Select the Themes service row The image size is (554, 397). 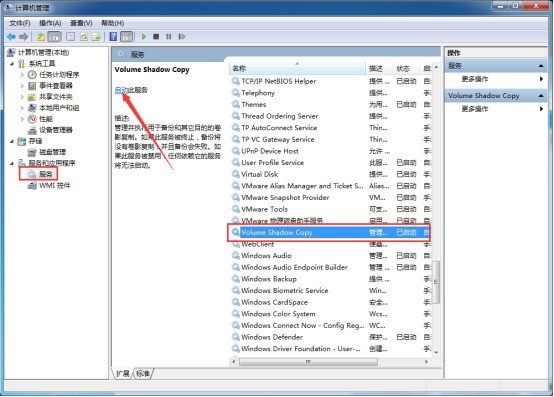click(330, 105)
